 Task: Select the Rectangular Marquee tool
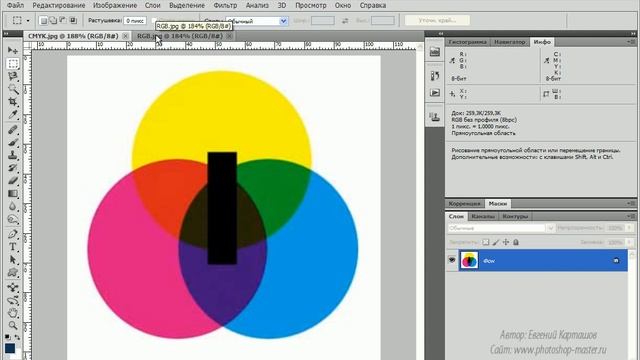pyautogui.click(x=13, y=64)
